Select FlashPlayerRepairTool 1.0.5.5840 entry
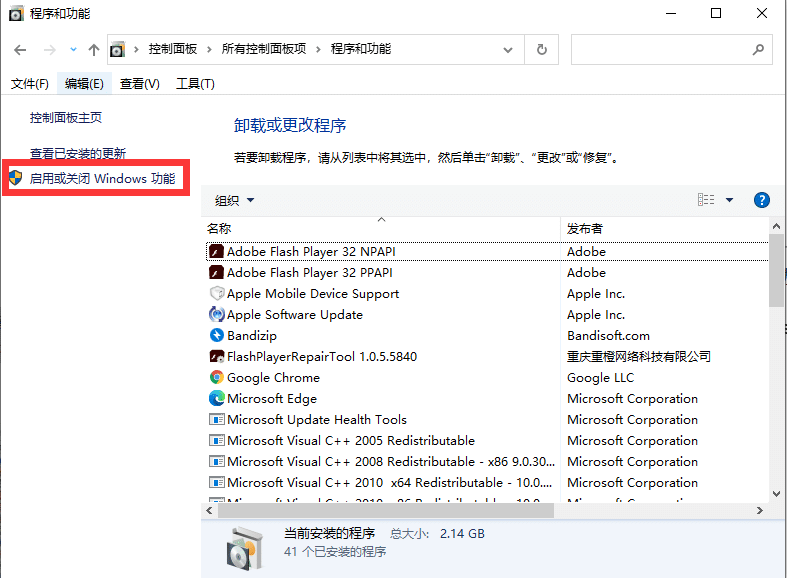The image size is (787, 578). pos(322,357)
